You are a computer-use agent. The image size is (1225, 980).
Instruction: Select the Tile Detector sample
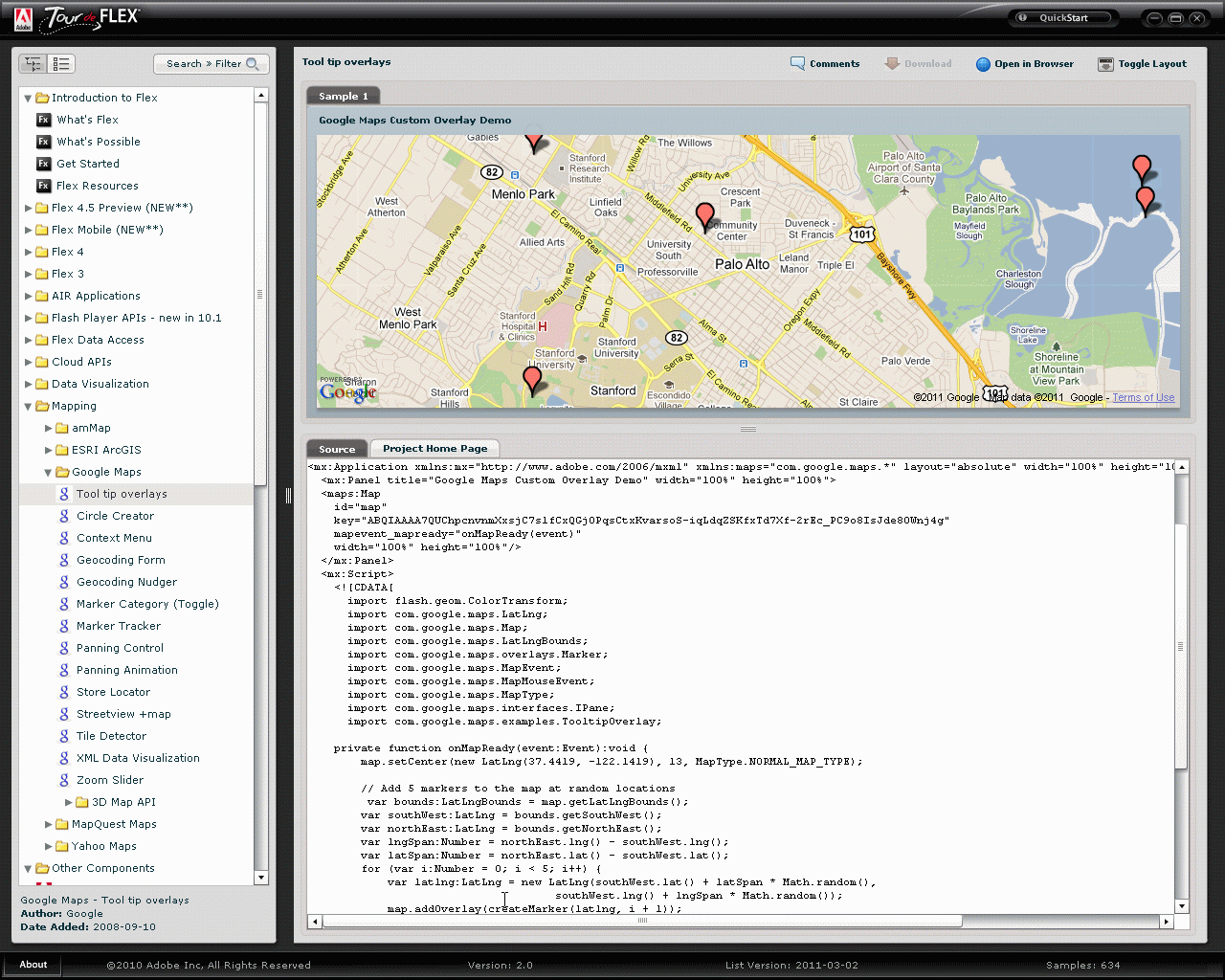pyautogui.click(x=111, y=736)
